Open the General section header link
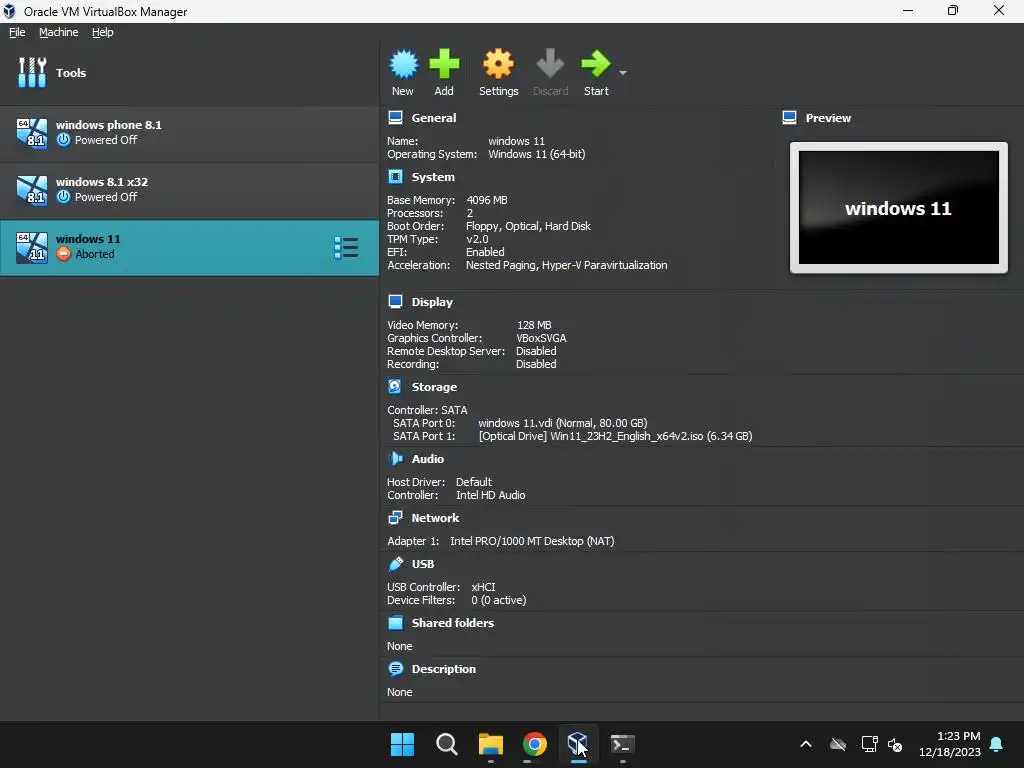 tap(434, 118)
